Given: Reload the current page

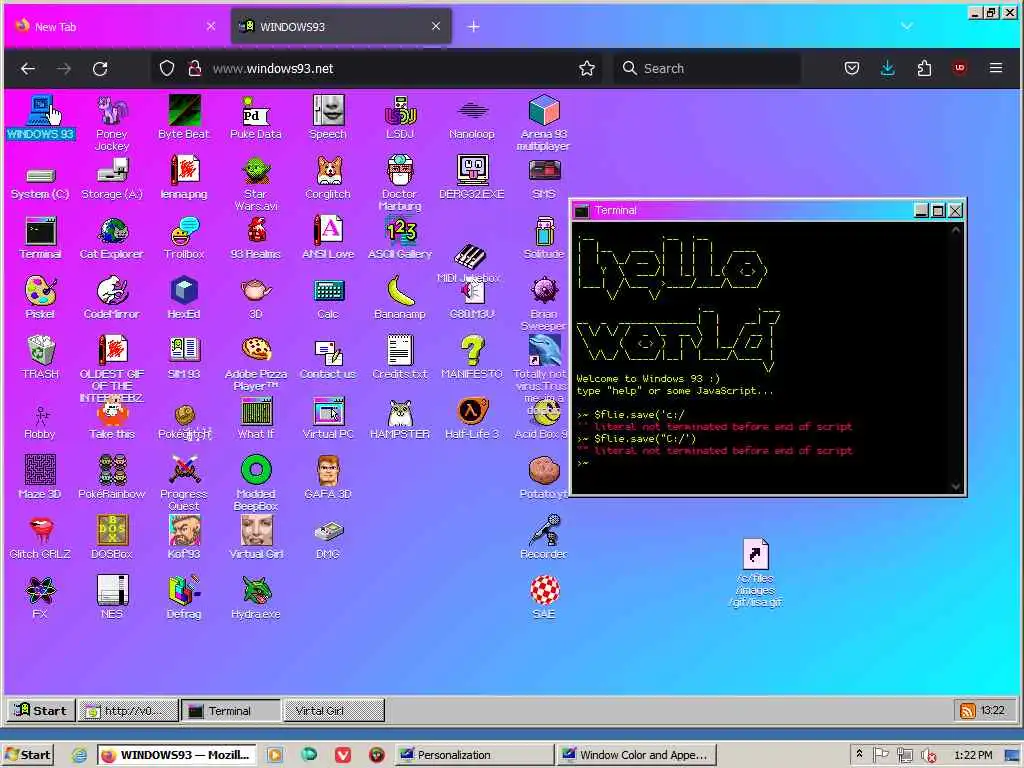Looking at the screenshot, I should coord(100,69).
